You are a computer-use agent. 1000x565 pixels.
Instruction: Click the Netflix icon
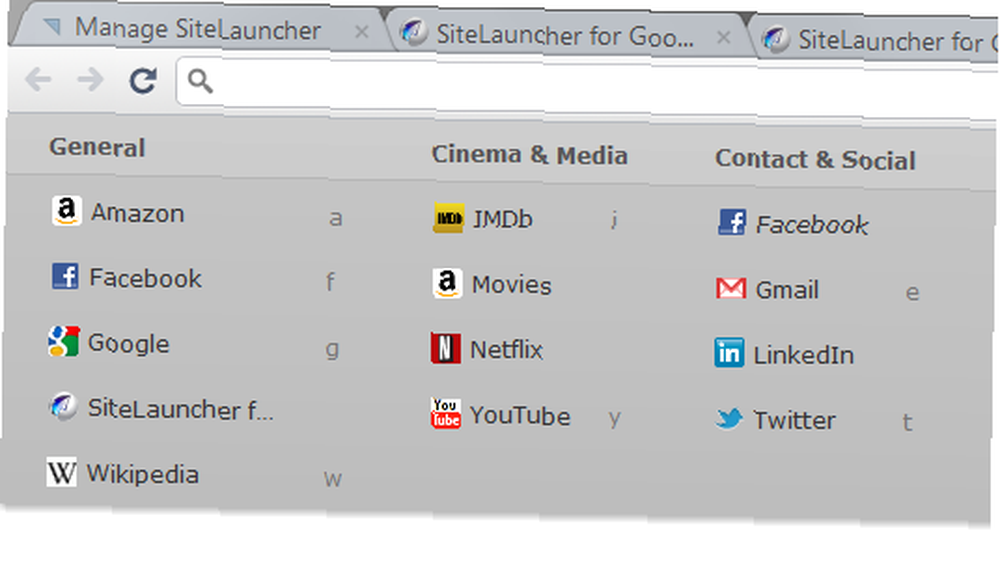(446, 348)
